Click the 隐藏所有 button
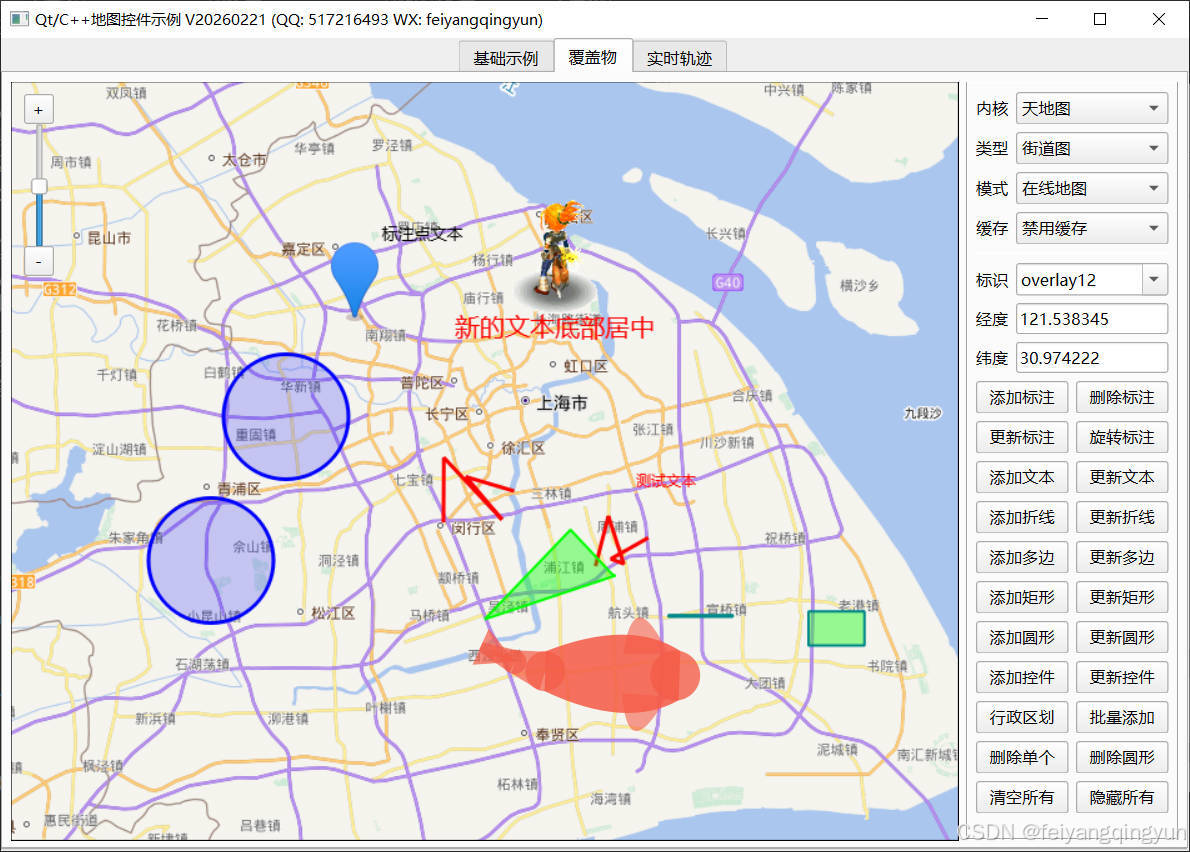Screen dimensions: 1190x852 point(1122,797)
